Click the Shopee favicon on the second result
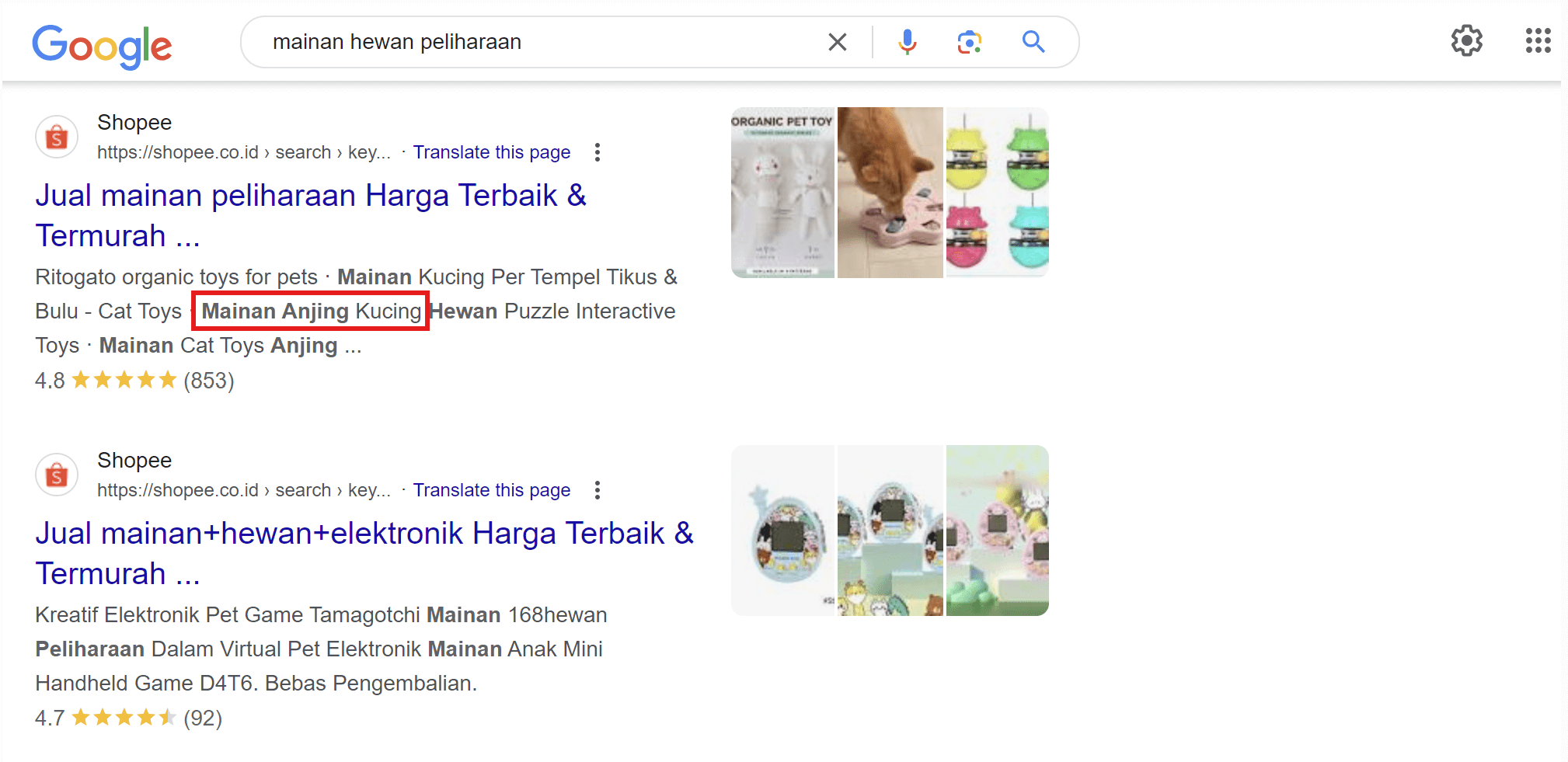The width and height of the screenshot is (1568, 762). 57,475
